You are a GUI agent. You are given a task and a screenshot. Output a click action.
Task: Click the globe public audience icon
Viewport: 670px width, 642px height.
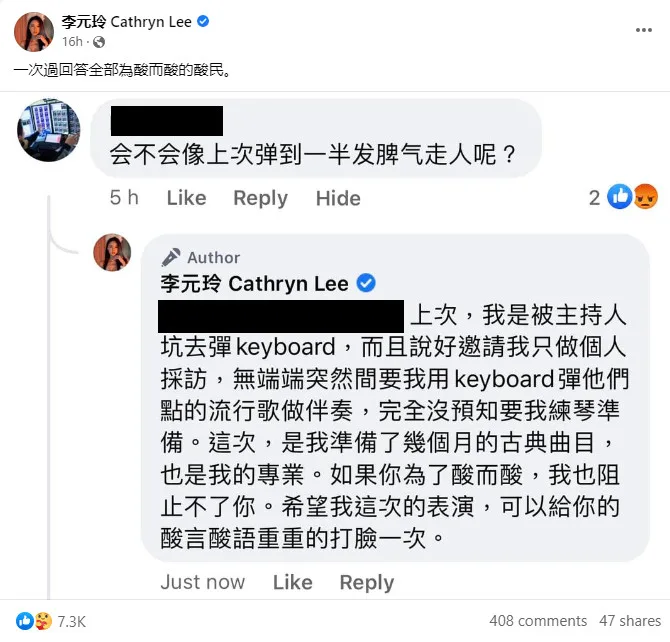pyautogui.click(x=99, y=42)
